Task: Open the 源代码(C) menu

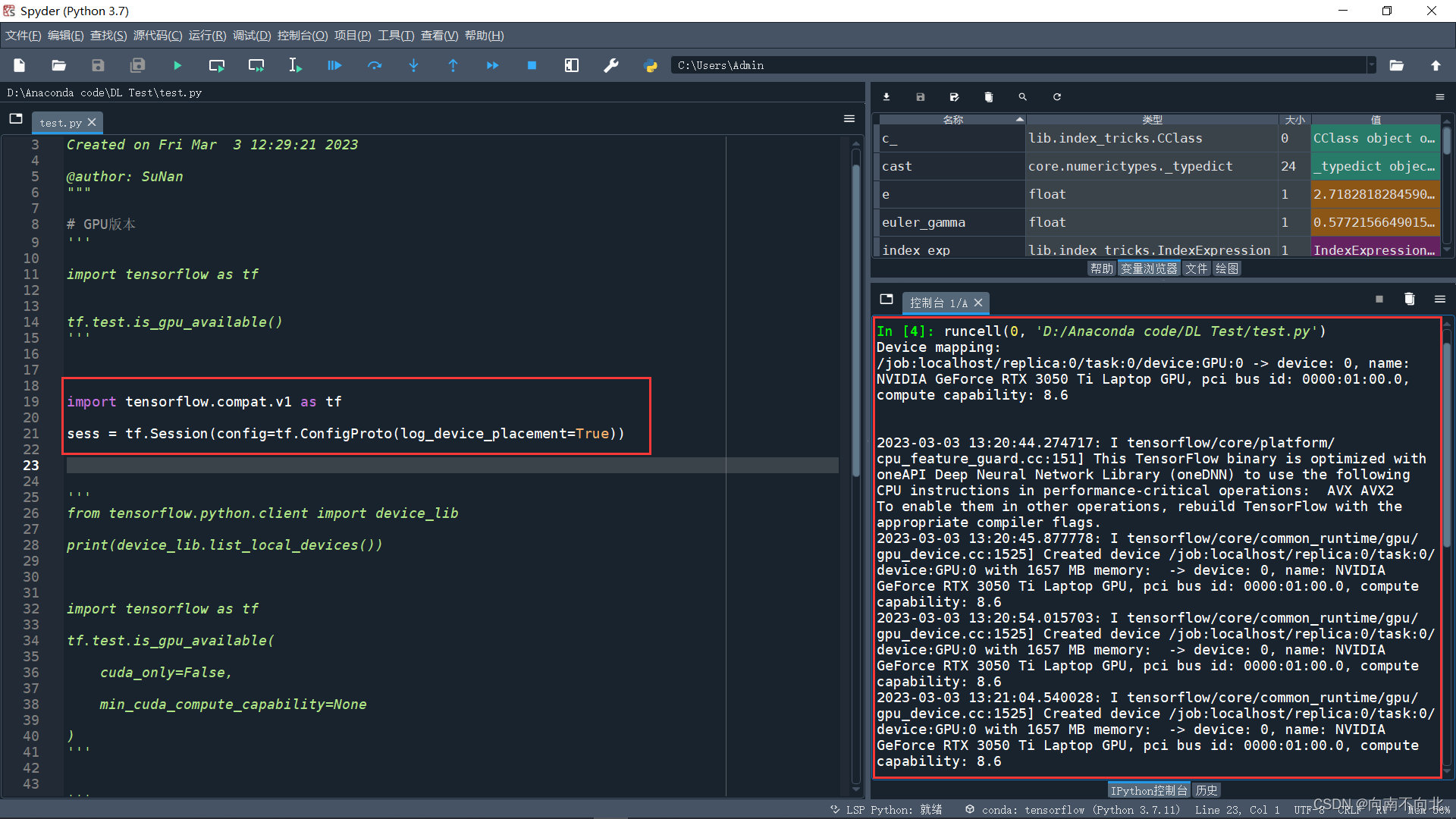Action: point(158,36)
